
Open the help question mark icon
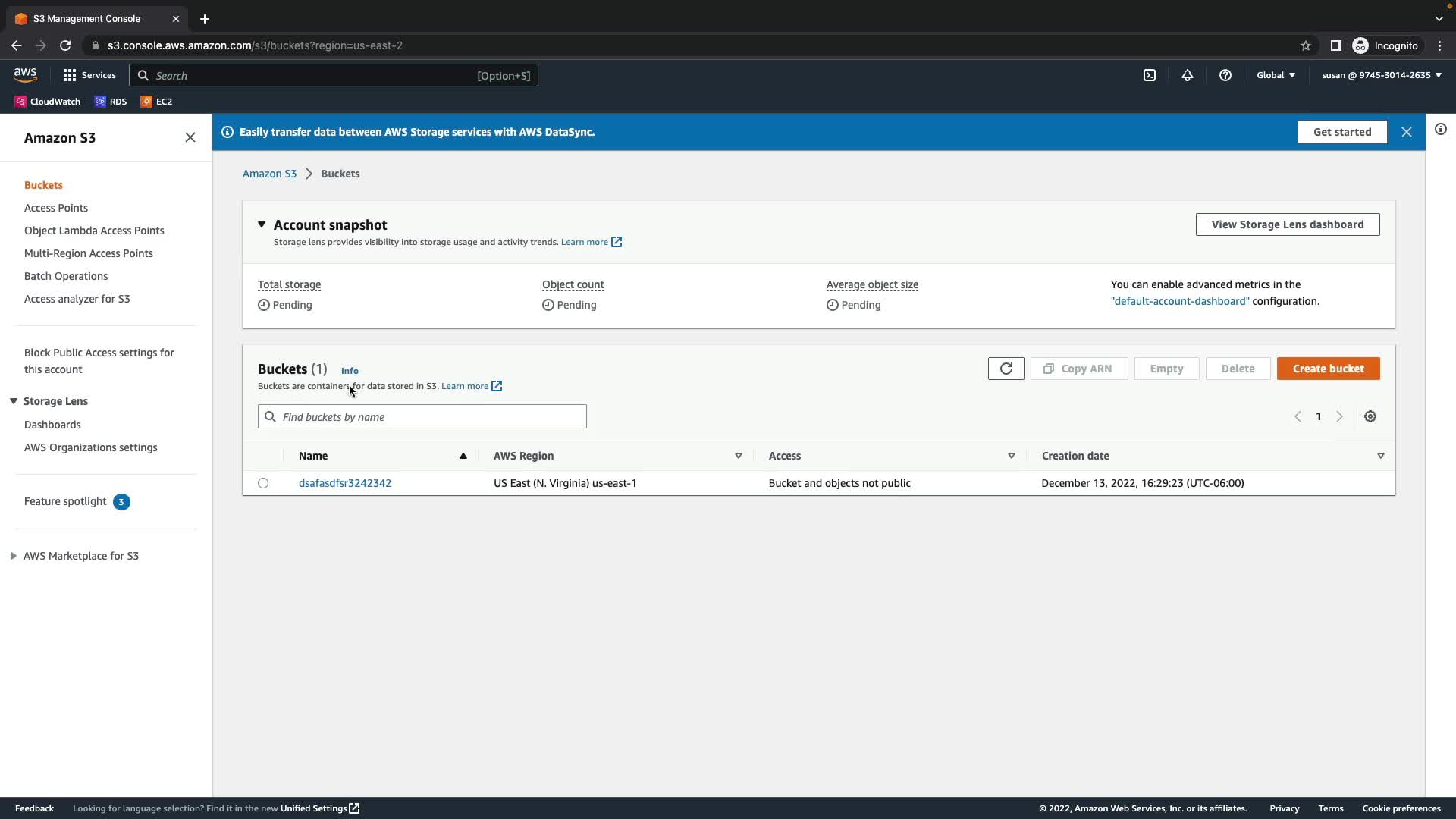point(1225,75)
